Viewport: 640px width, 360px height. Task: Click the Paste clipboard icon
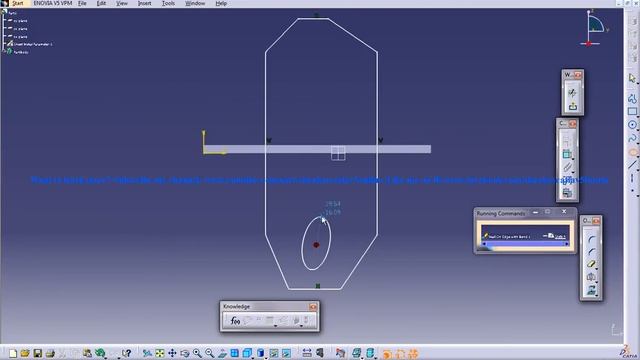pyautogui.click(x=87, y=353)
